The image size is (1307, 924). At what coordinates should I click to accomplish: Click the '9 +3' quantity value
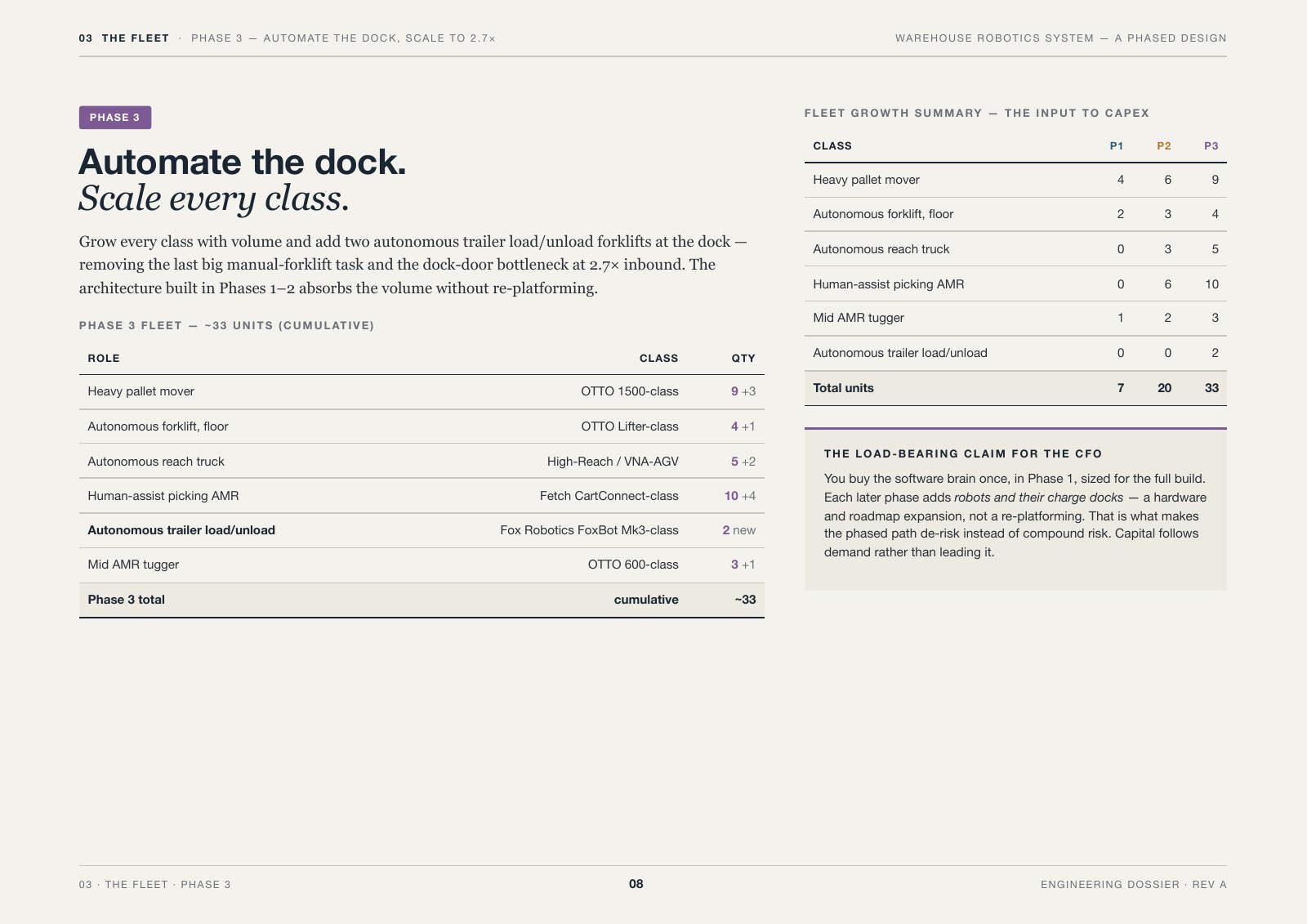(743, 391)
